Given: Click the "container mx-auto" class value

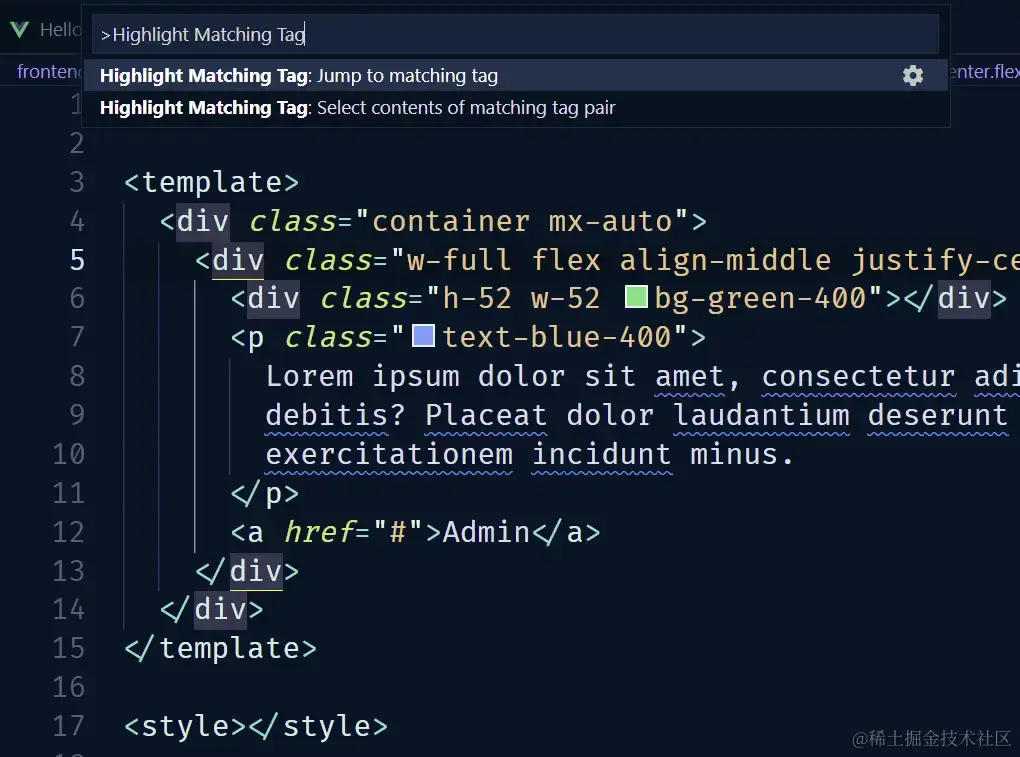Looking at the screenshot, I should (x=522, y=221).
